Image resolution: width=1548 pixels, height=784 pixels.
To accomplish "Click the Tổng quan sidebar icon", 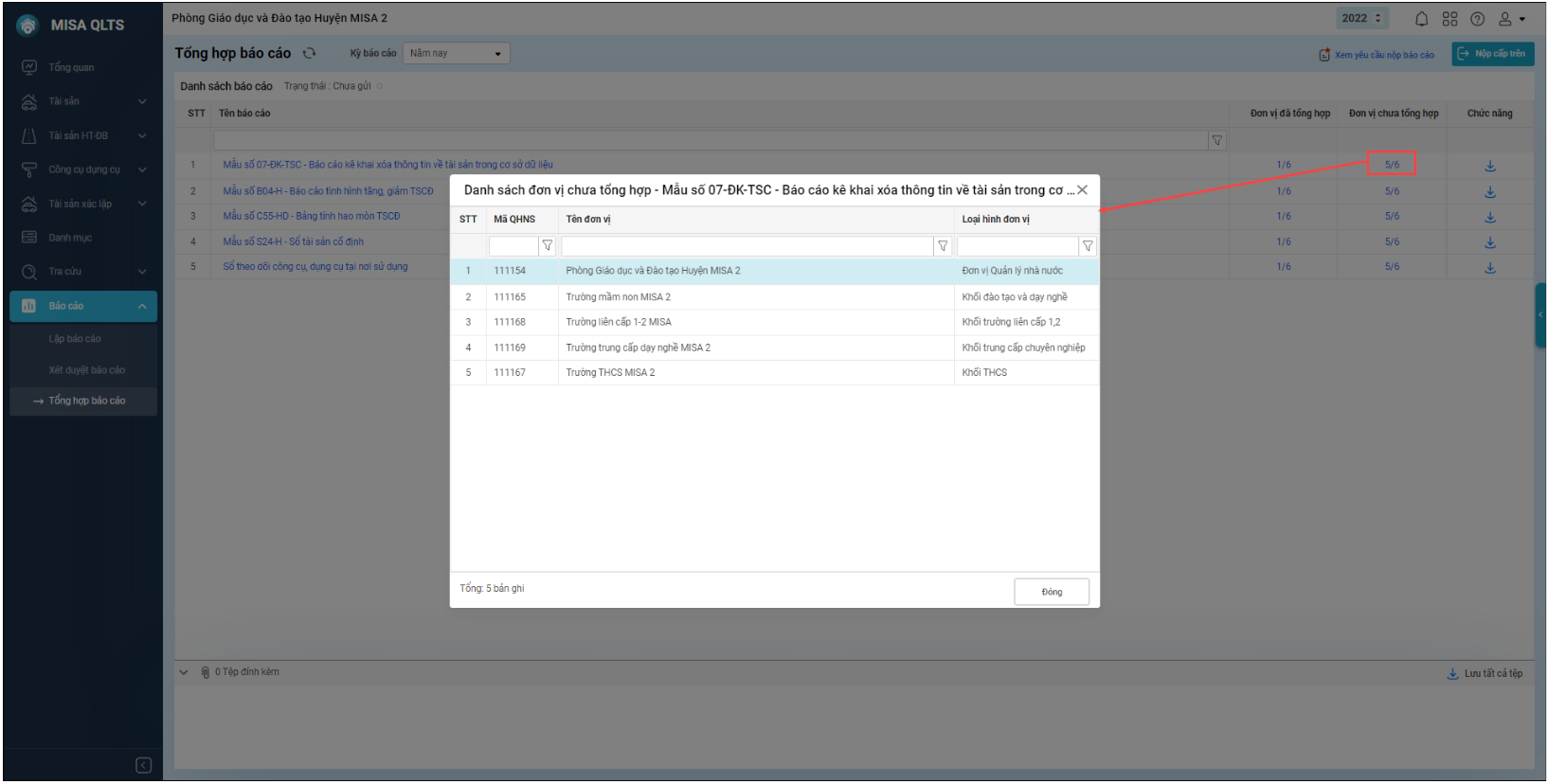I will (x=29, y=67).
